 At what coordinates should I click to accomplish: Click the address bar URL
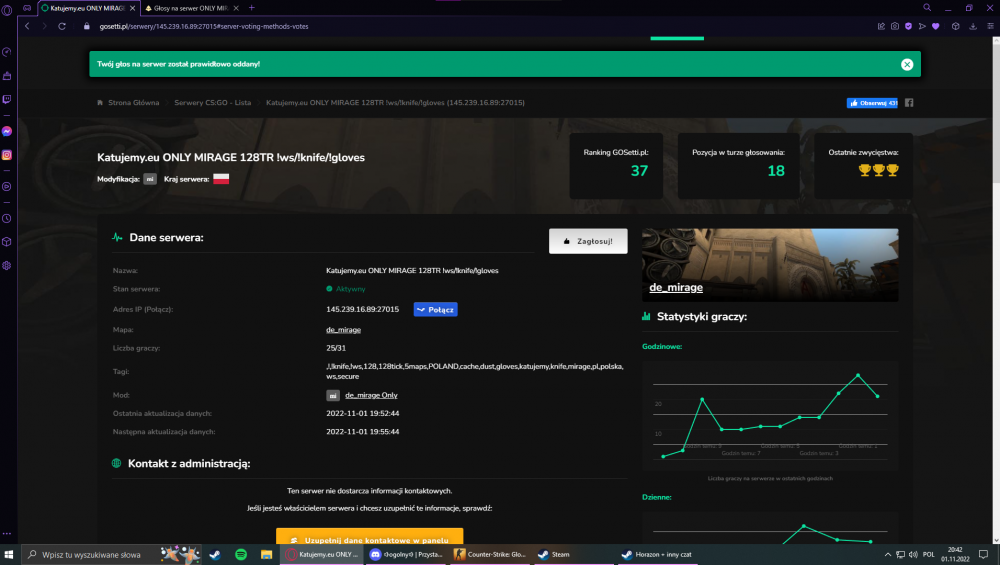click(x=204, y=26)
